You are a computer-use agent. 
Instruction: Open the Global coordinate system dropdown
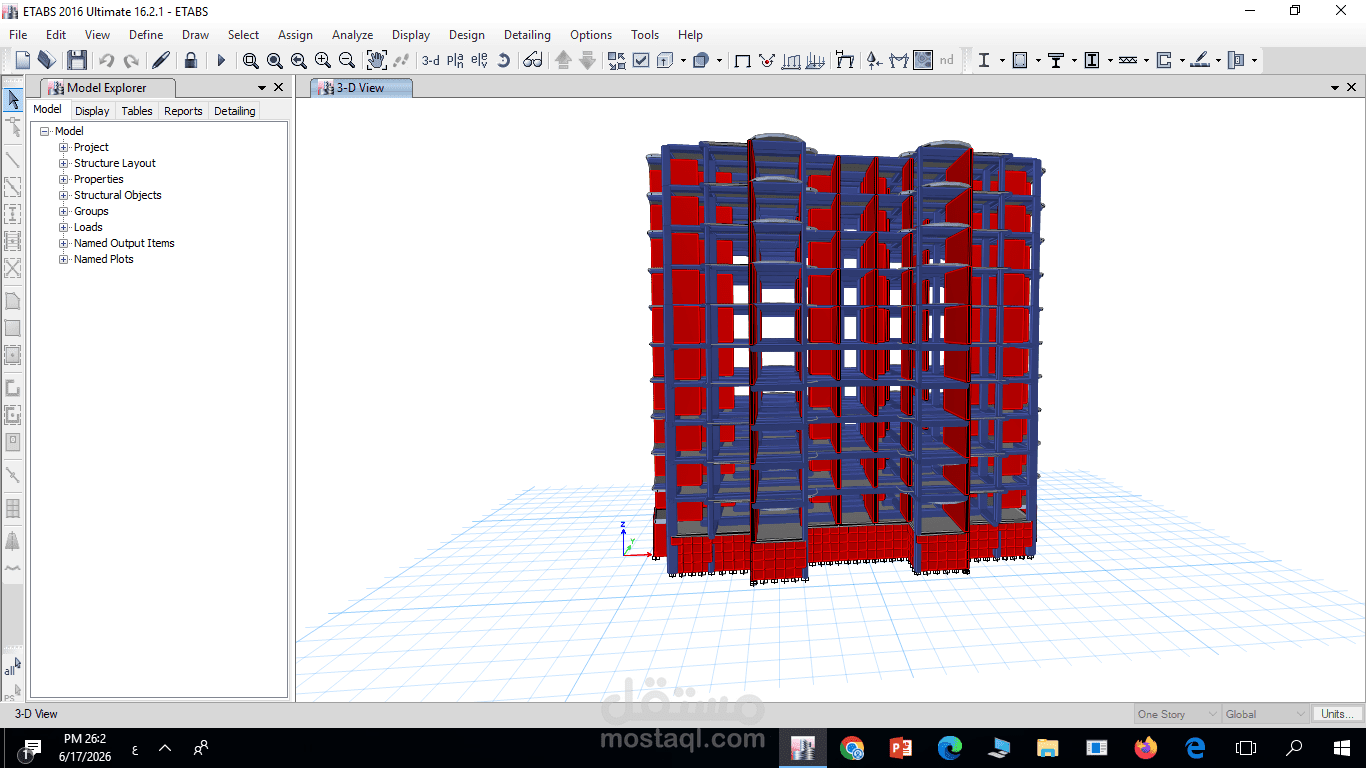pos(1266,714)
